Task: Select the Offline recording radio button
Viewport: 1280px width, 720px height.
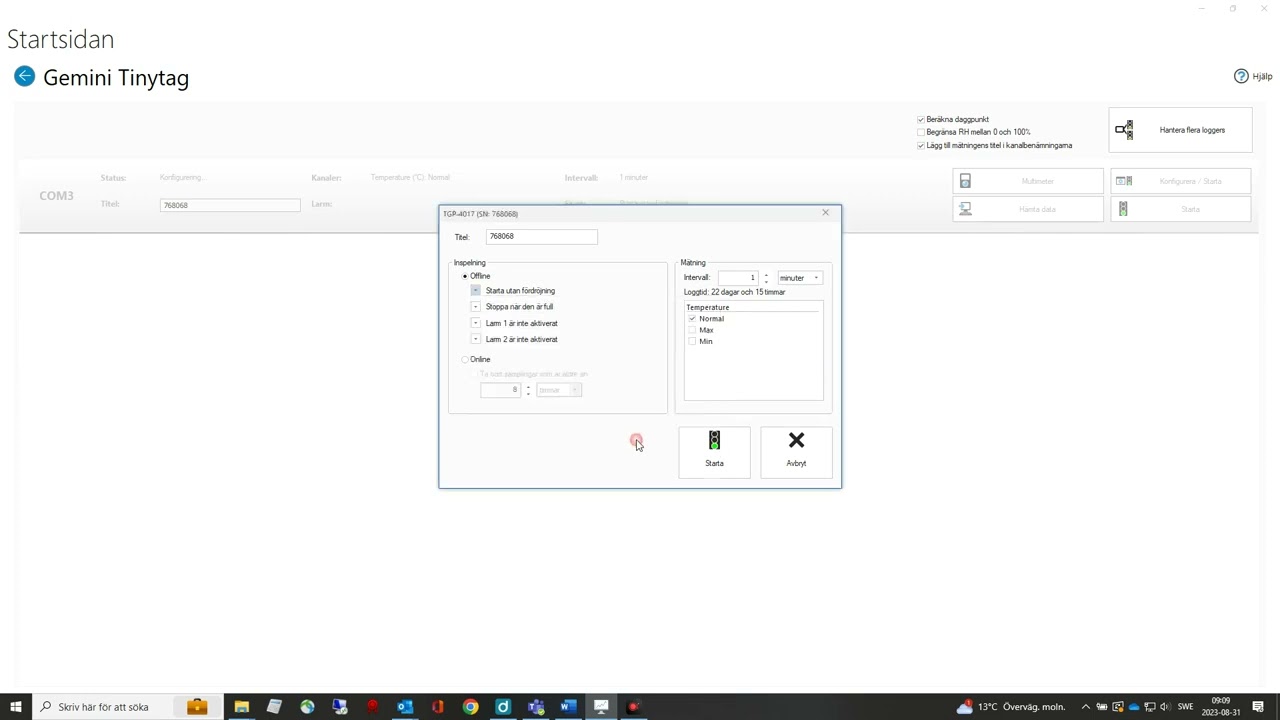Action: (465, 276)
